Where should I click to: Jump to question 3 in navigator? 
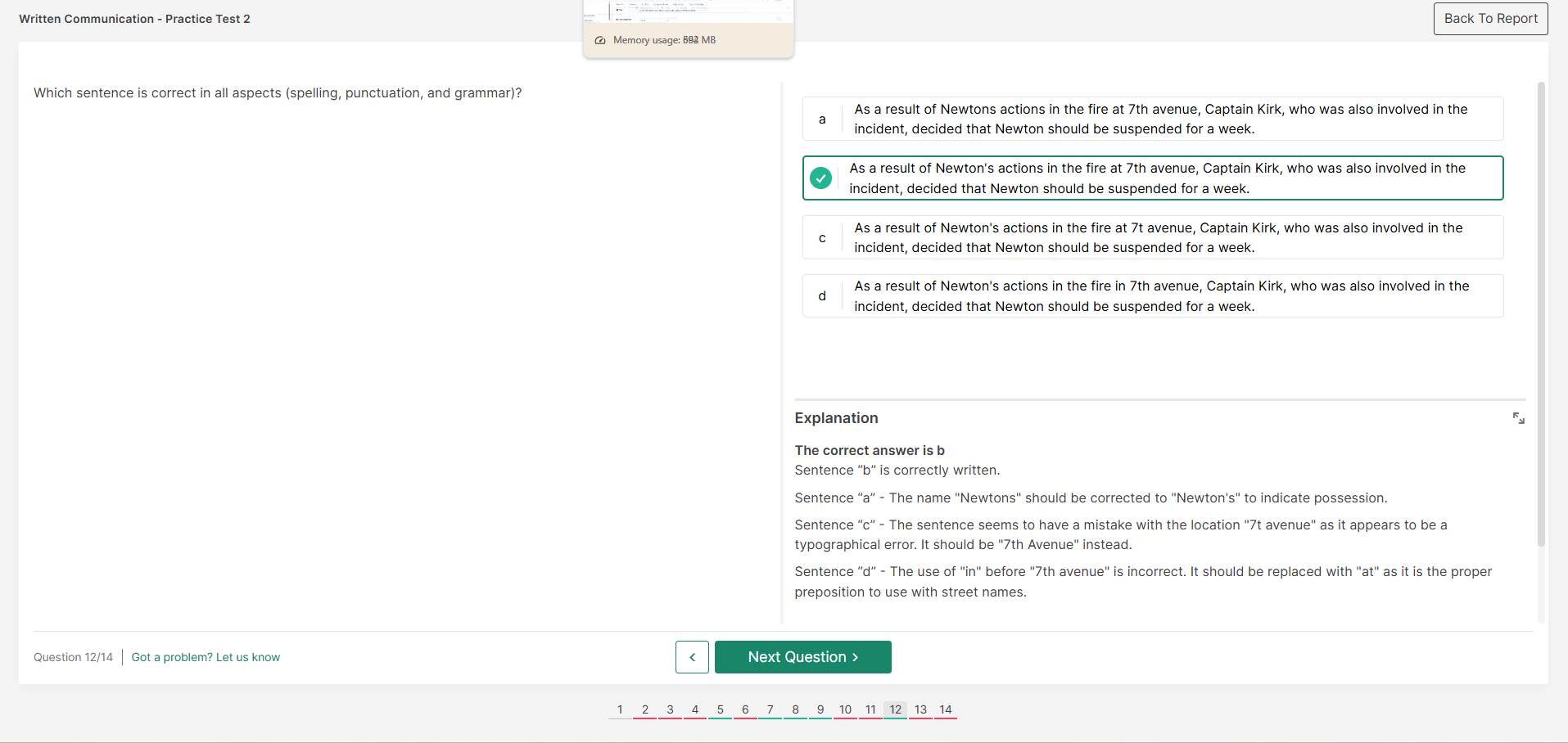coord(670,709)
